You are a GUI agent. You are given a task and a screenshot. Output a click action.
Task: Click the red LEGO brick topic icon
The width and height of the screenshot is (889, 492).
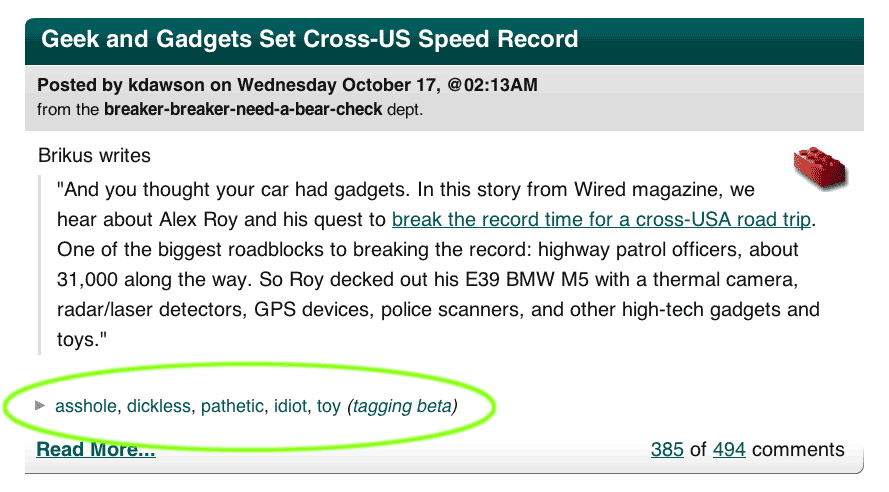820,167
